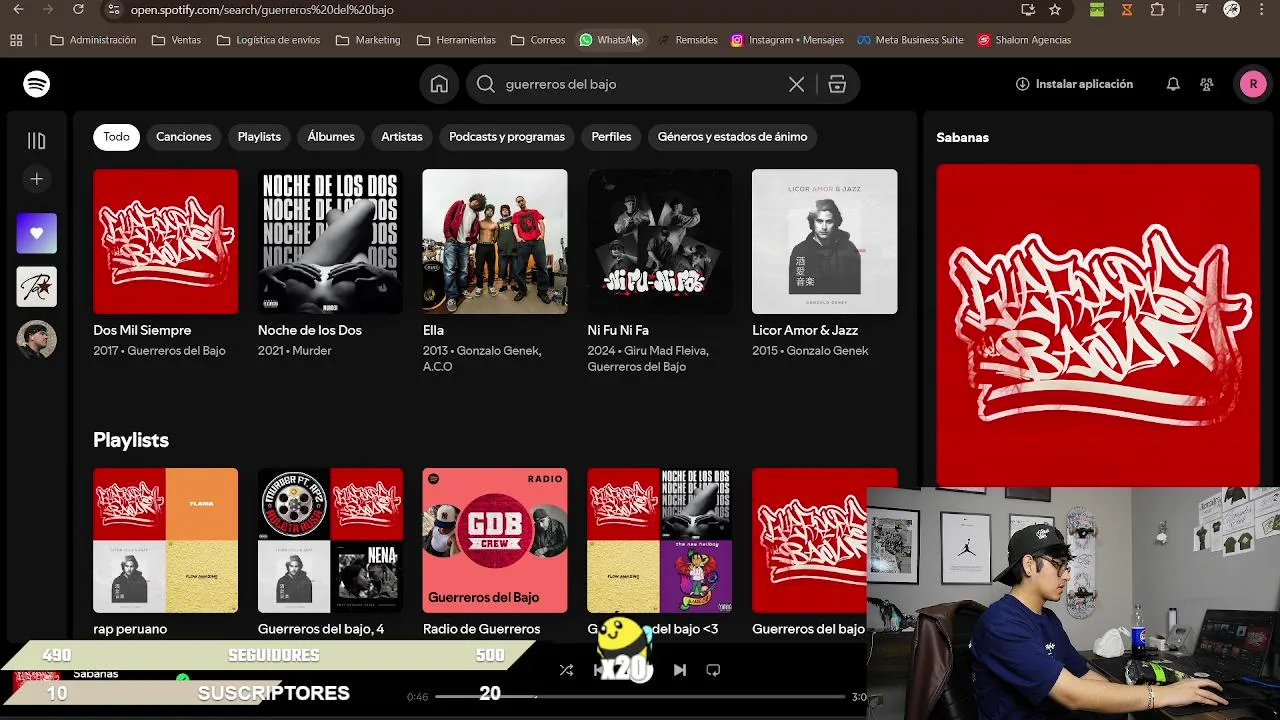Image resolution: width=1280 pixels, height=720 pixels.
Task: Toggle repeat mode
Action: [x=713, y=670]
